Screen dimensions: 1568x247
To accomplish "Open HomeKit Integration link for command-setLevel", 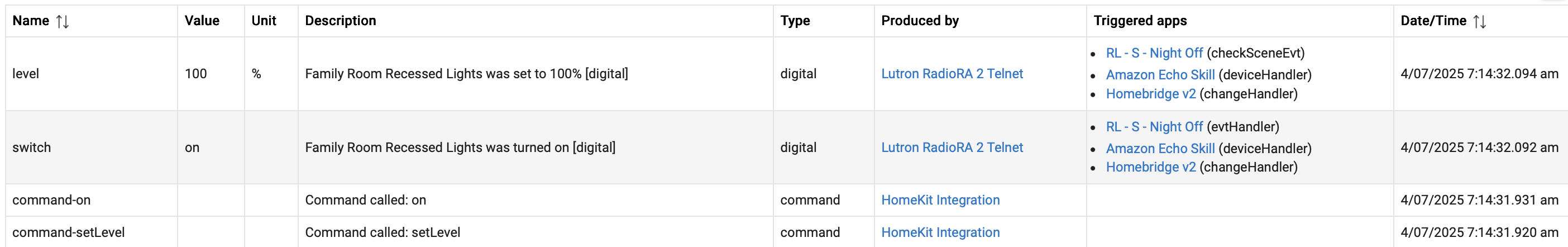I will click(x=940, y=232).
